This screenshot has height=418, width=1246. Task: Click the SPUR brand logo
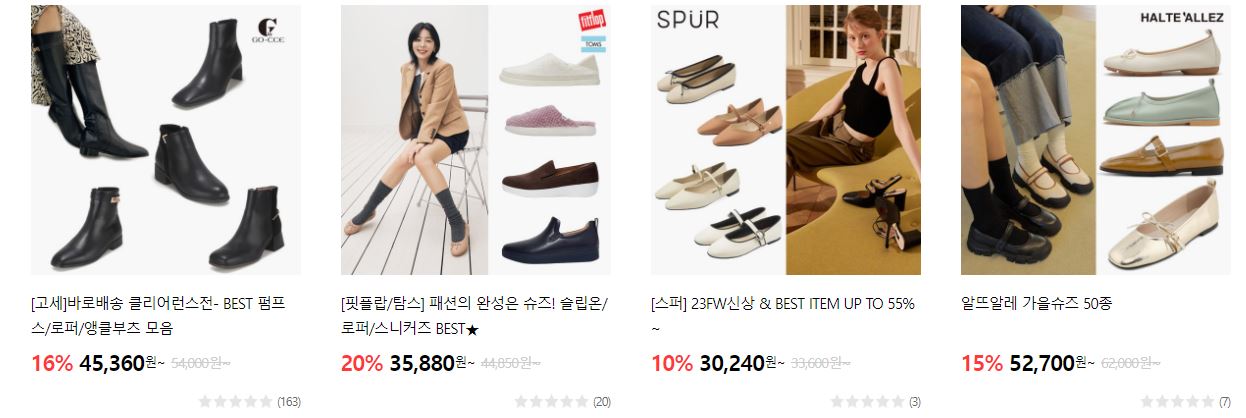click(x=688, y=21)
